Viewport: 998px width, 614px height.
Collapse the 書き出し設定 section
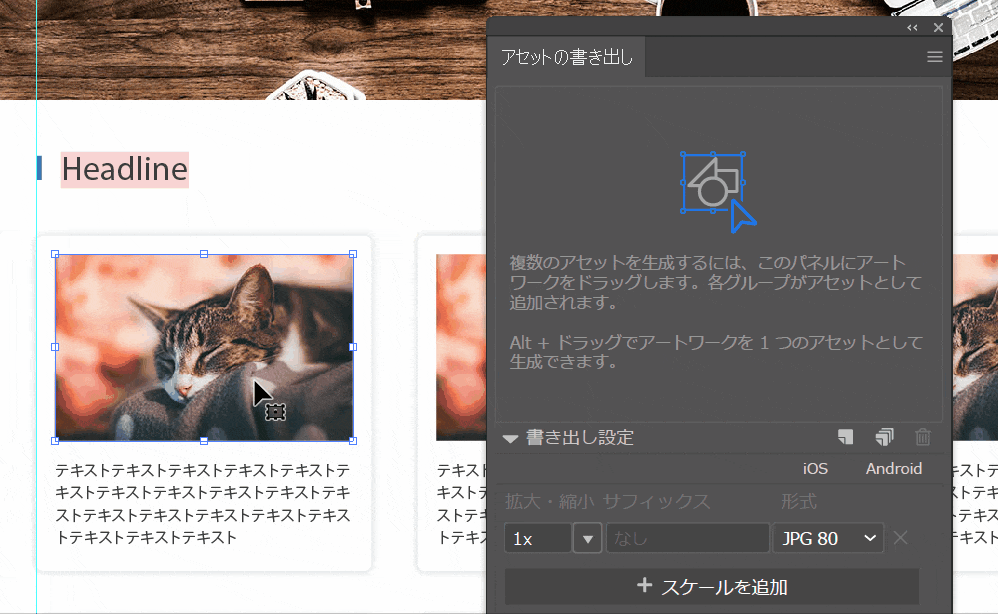click(511, 438)
